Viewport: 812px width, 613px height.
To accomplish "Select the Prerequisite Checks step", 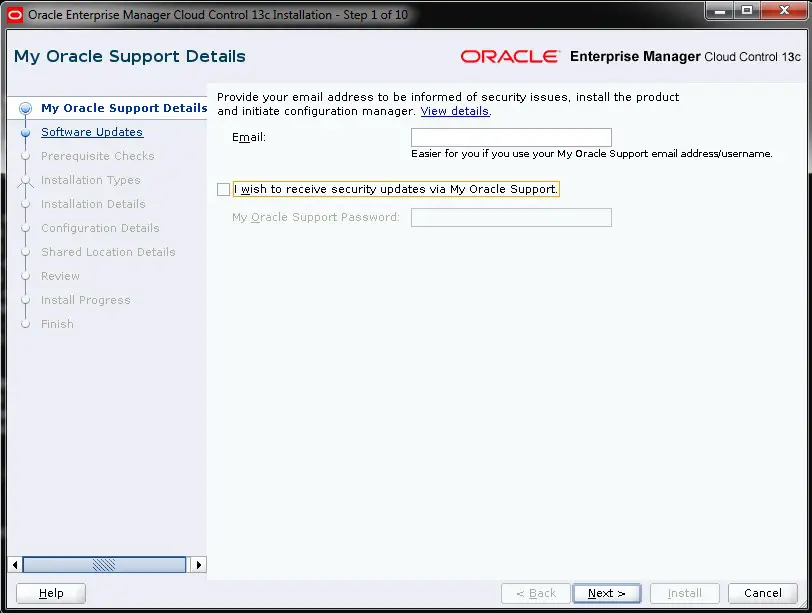I will point(97,156).
